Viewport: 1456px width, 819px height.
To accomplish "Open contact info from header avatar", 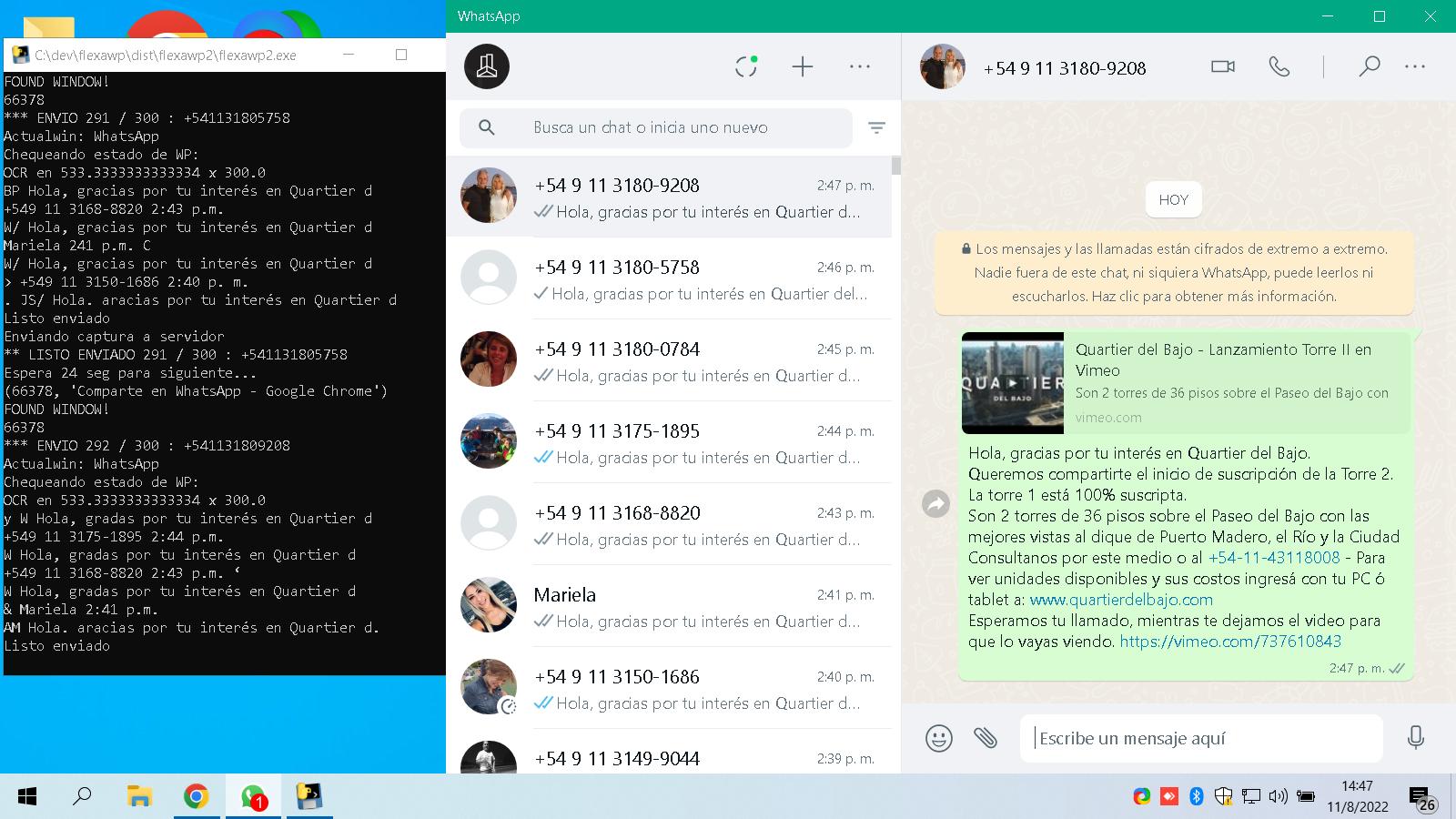I will pos(943,66).
